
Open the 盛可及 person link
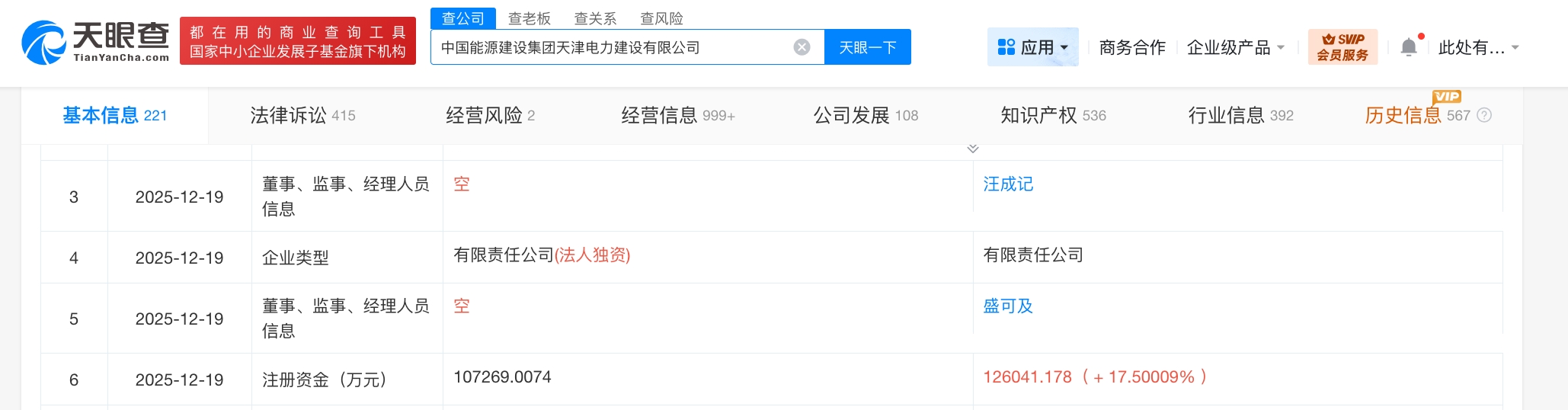1008,306
